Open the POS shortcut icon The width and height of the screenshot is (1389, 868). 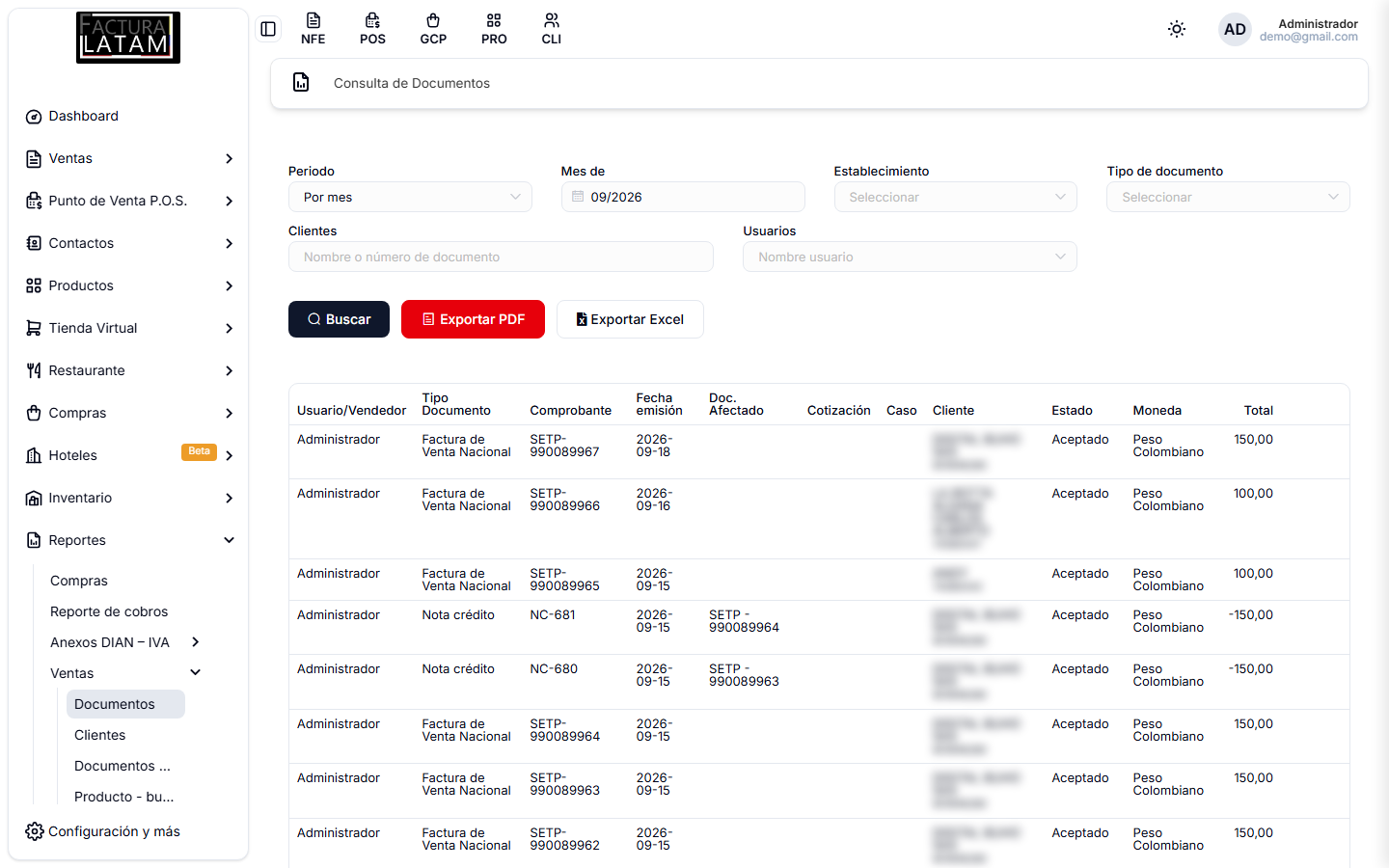[372, 29]
